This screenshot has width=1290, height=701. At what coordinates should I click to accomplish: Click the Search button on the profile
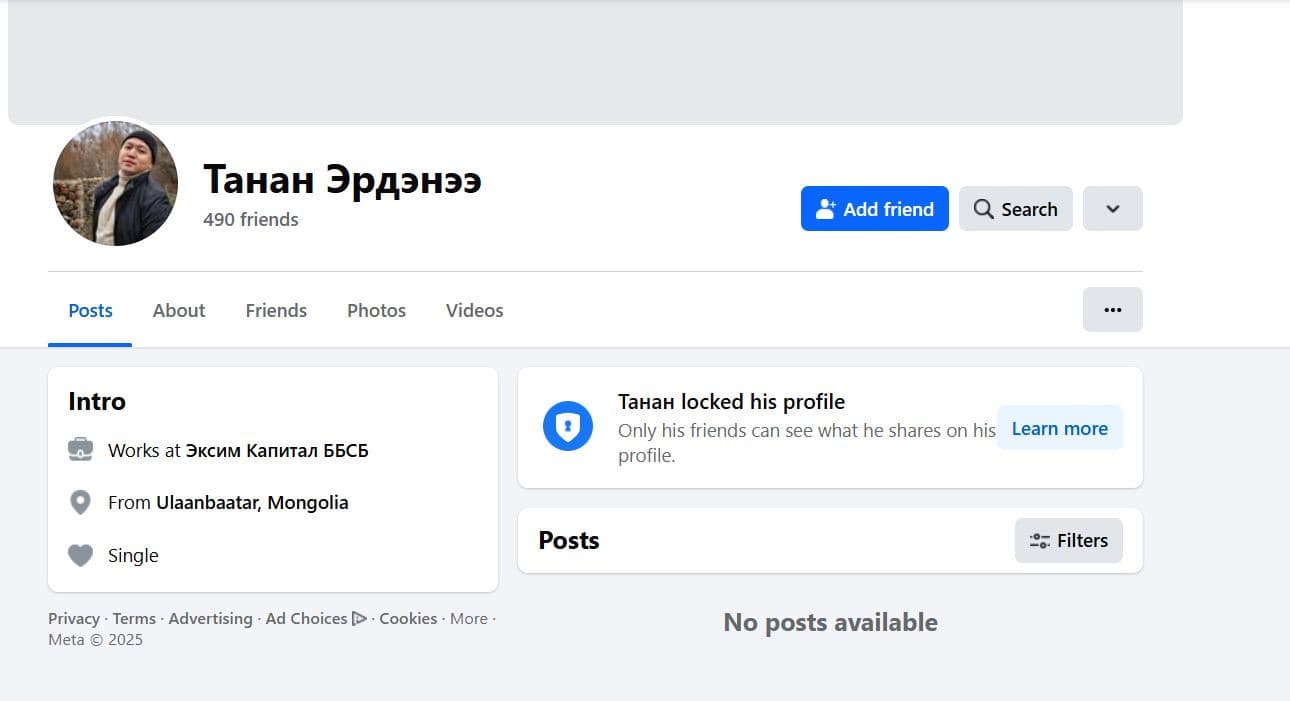(1015, 209)
